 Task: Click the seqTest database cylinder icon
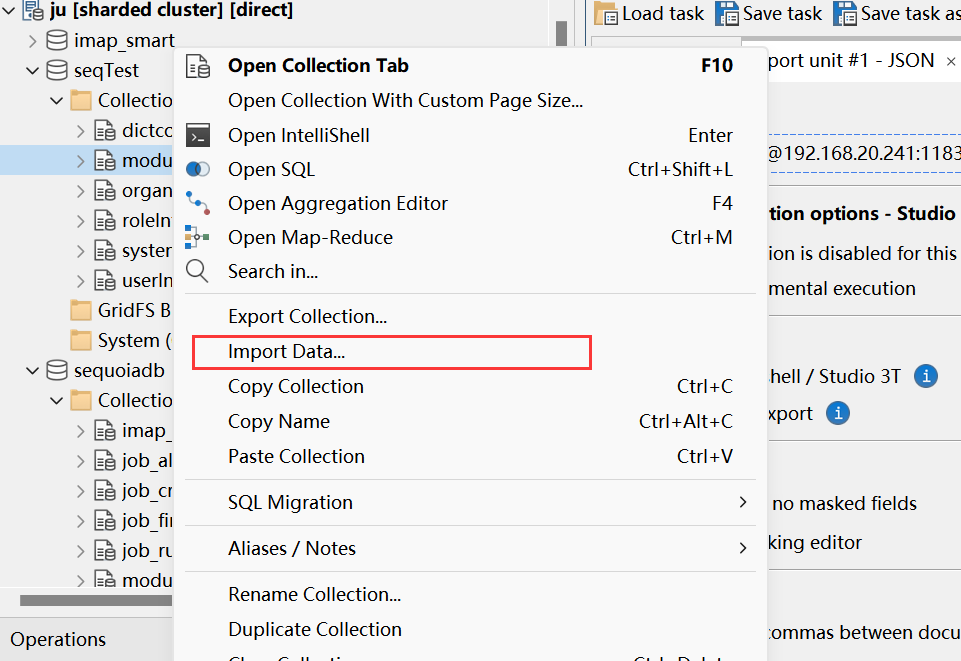[55, 70]
